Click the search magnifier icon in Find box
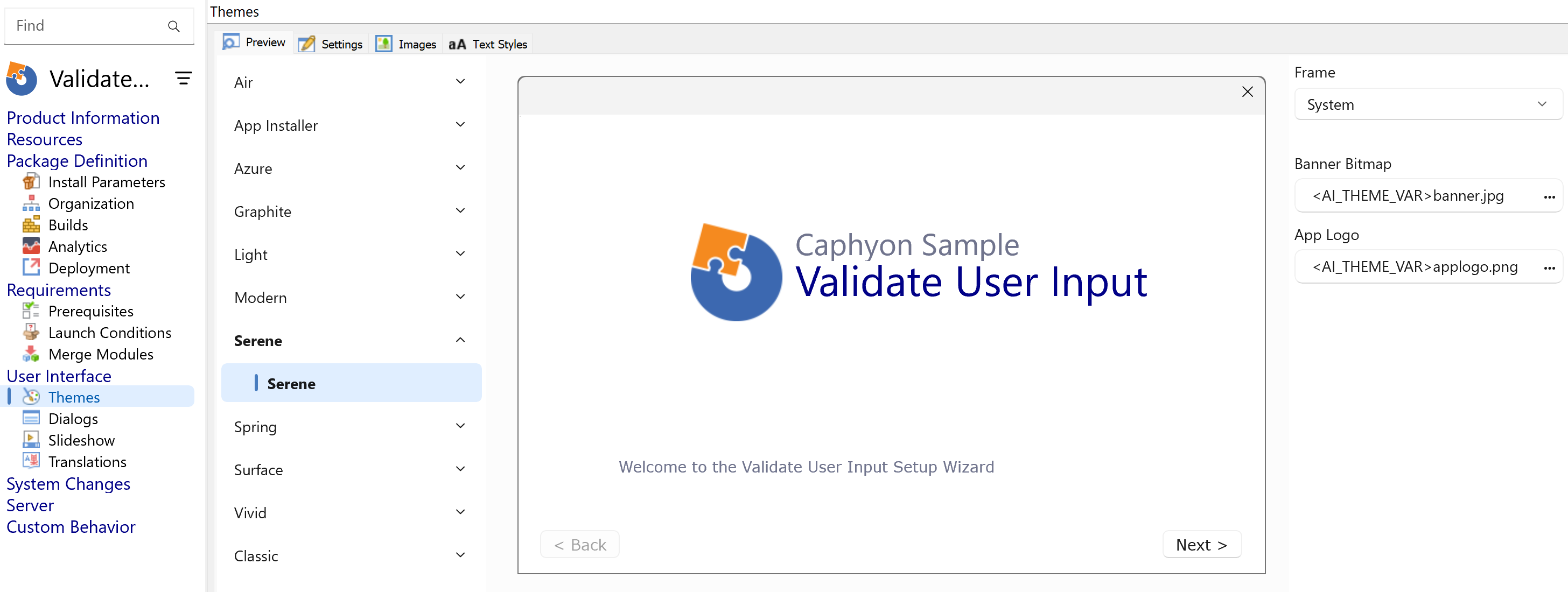This screenshot has width=1568, height=592. (173, 26)
